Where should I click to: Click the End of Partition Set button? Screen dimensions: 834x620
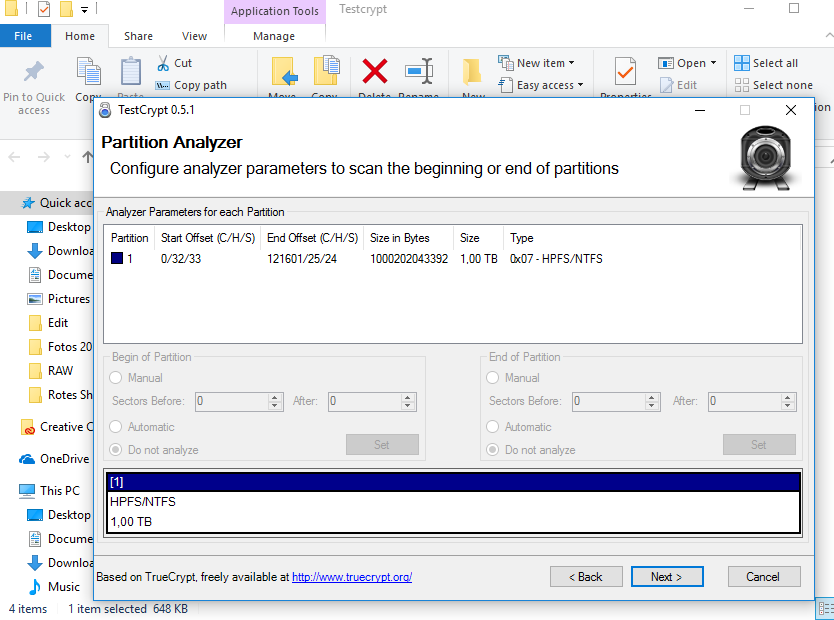[x=759, y=445]
